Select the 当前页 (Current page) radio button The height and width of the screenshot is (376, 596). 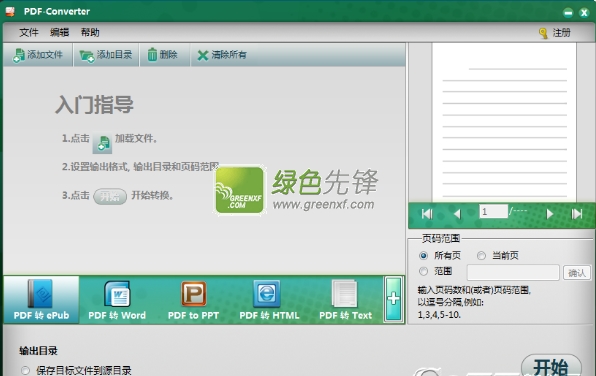(x=481, y=255)
